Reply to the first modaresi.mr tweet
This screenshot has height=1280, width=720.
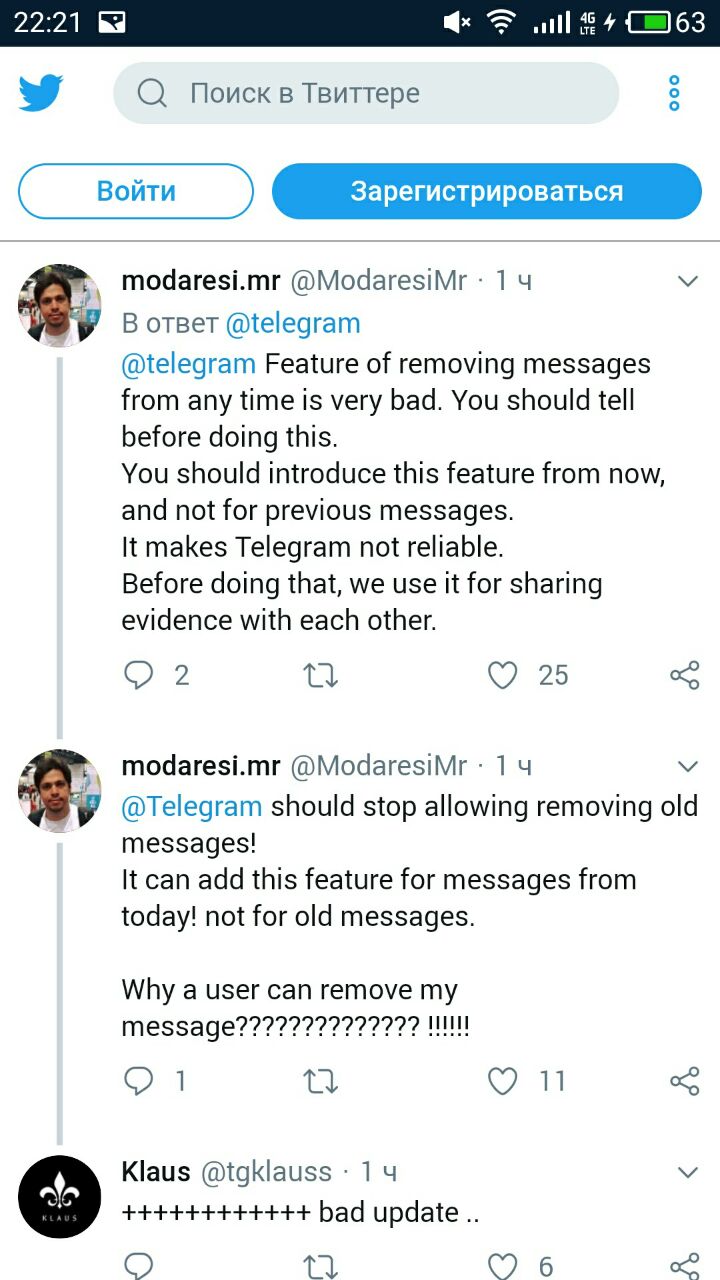coord(138,676)
